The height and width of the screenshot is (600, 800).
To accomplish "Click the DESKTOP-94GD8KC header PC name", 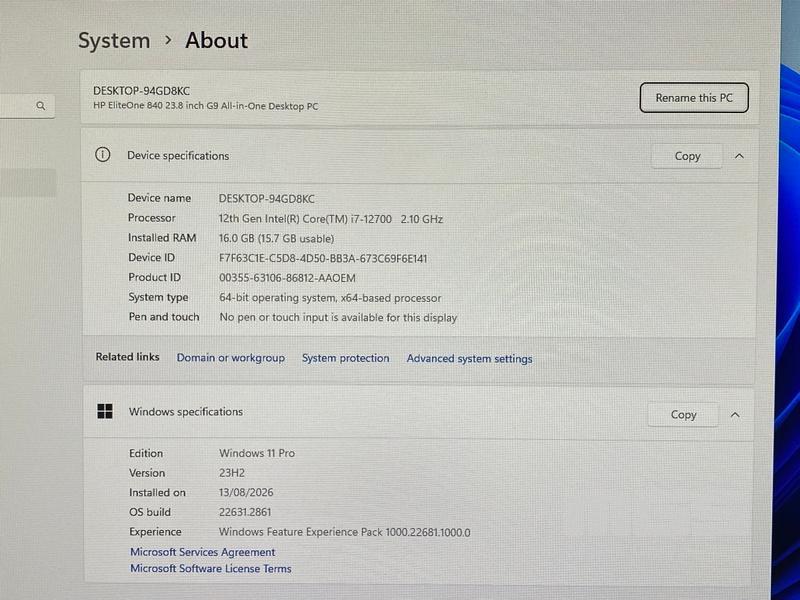I will (x=141, y=91).
